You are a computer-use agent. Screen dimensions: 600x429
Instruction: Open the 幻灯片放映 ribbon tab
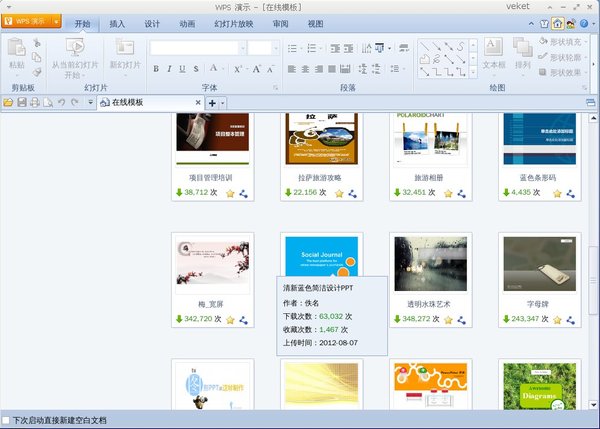pyautogui.click(x=231, y=23)
